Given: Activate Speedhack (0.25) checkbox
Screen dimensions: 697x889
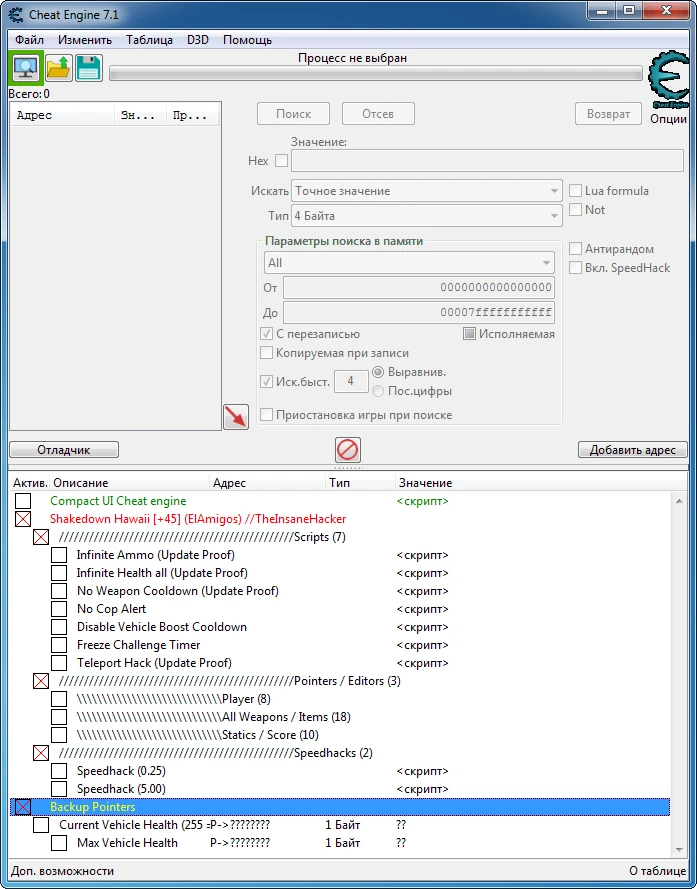Looking at the screenshot, I should [x=59, y=771].
